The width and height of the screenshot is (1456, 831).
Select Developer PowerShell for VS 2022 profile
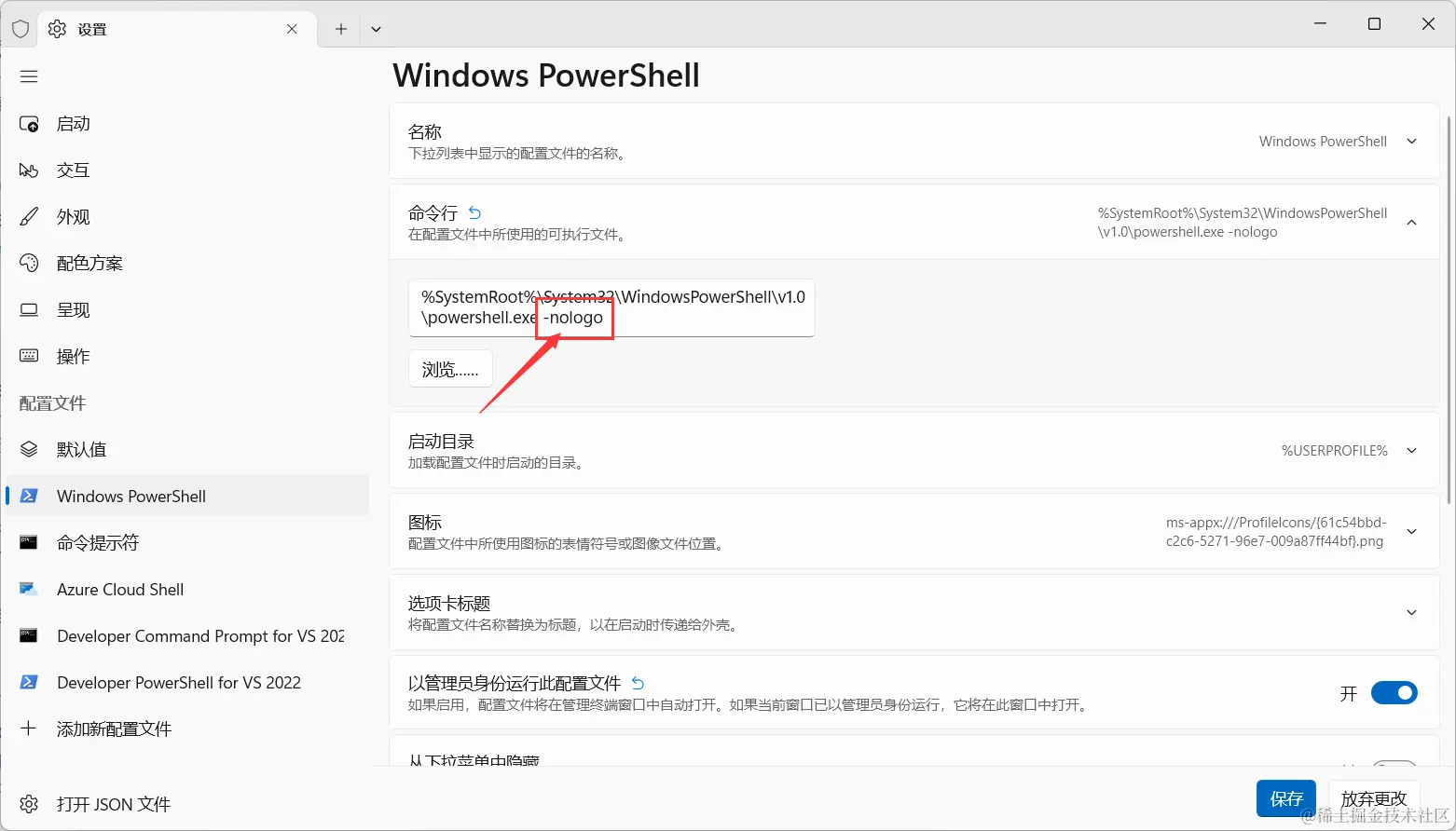pyautogui.click(x=186, y=683)
